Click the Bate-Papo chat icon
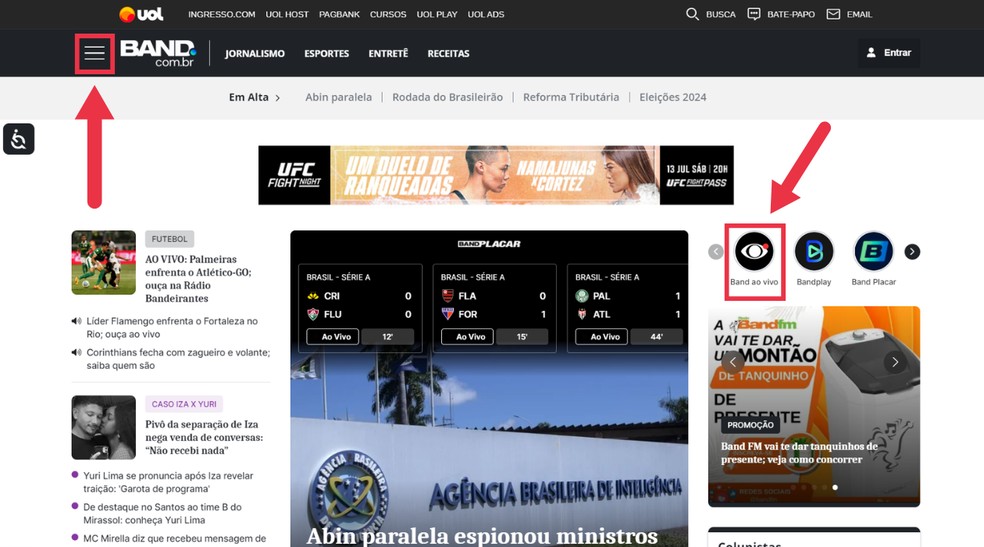The image size is (984, 547). click(754, 14)
